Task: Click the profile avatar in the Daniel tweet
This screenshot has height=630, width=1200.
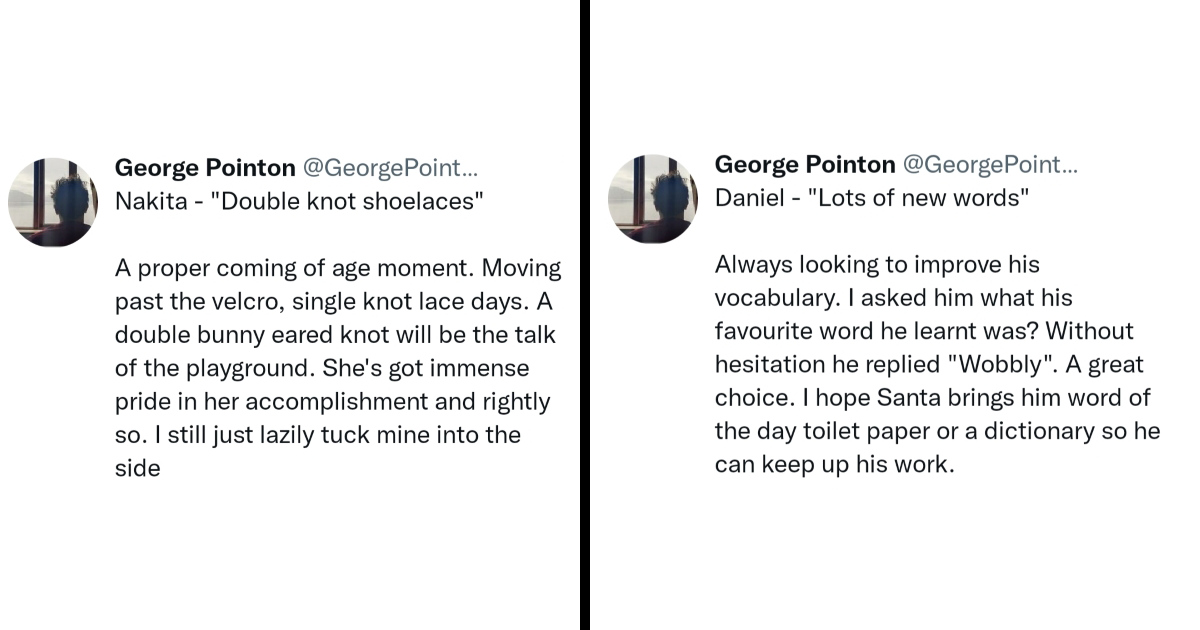Action: coord(653,198)
